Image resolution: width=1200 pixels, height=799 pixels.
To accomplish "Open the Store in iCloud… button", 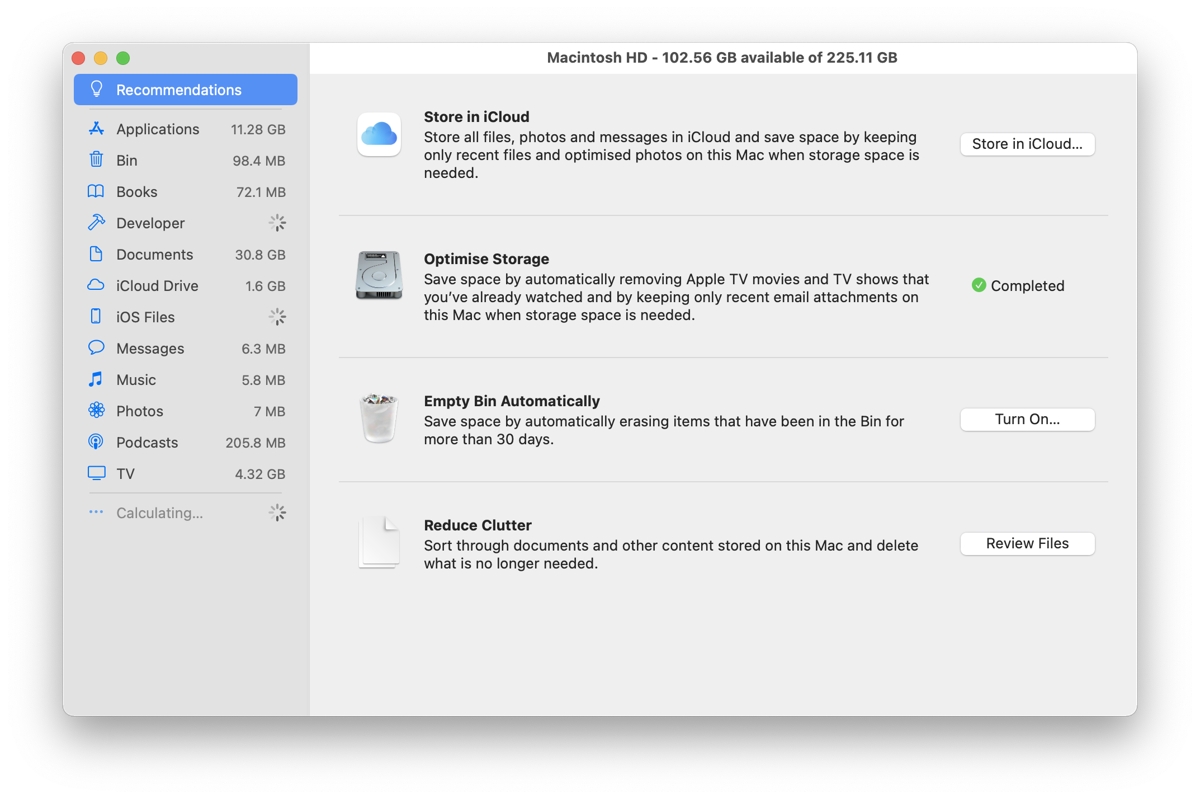I will coord(1027,144).
